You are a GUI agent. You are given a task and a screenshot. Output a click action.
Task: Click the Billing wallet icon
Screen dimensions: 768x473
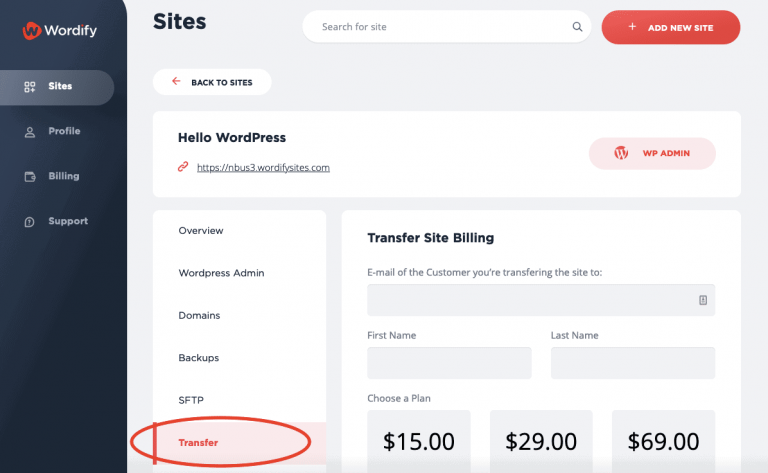point(30,177)
